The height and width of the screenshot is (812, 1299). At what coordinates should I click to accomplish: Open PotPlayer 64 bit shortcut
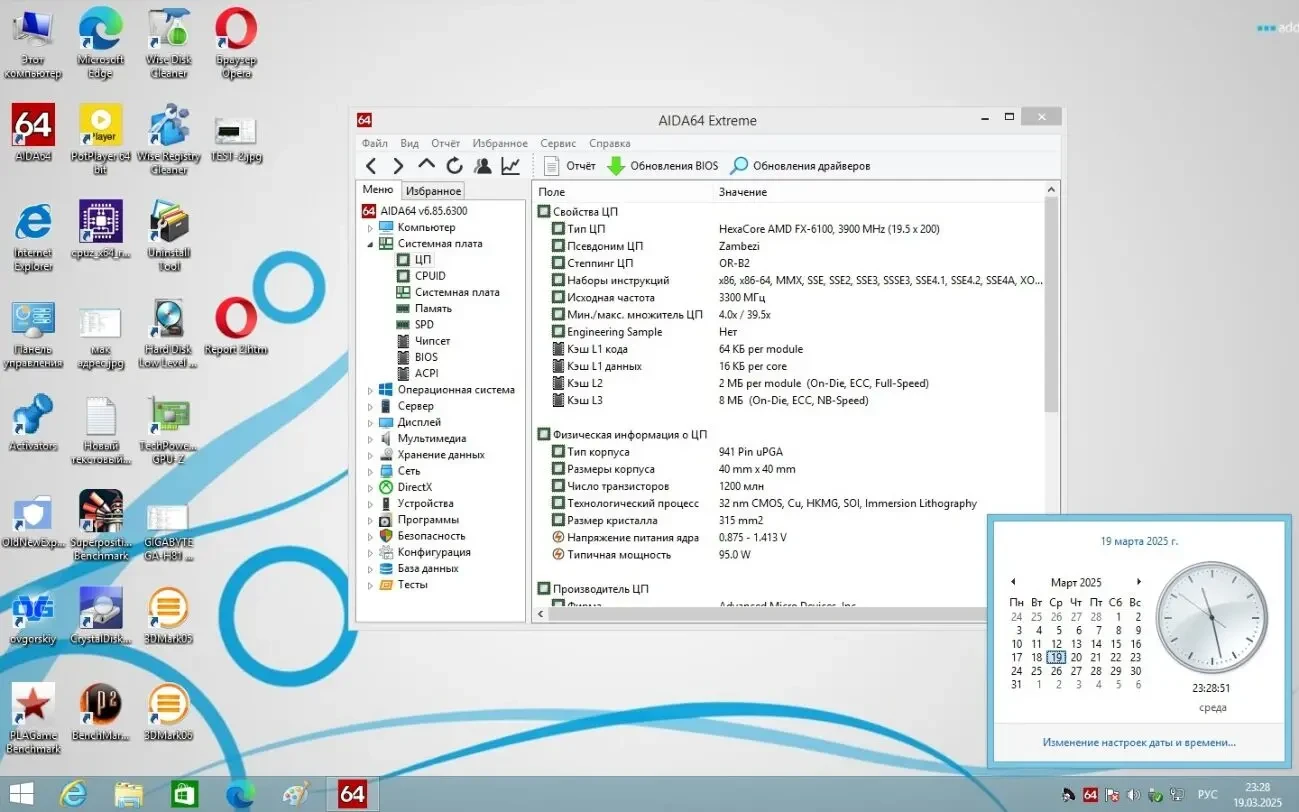(x=101, y=139)
